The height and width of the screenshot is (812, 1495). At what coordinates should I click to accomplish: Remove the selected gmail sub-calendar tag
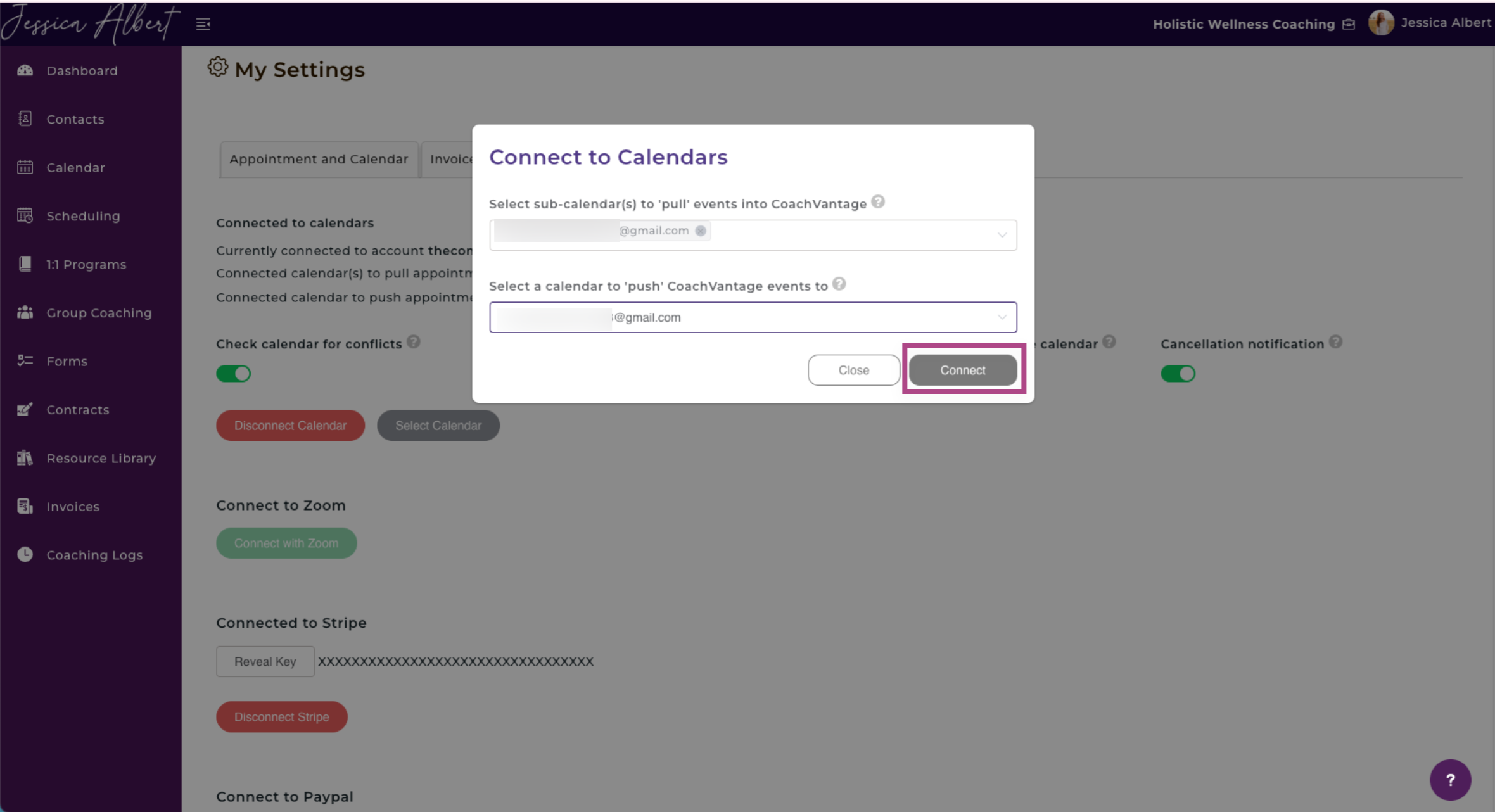pyautogui.click(x=700, y=231)
